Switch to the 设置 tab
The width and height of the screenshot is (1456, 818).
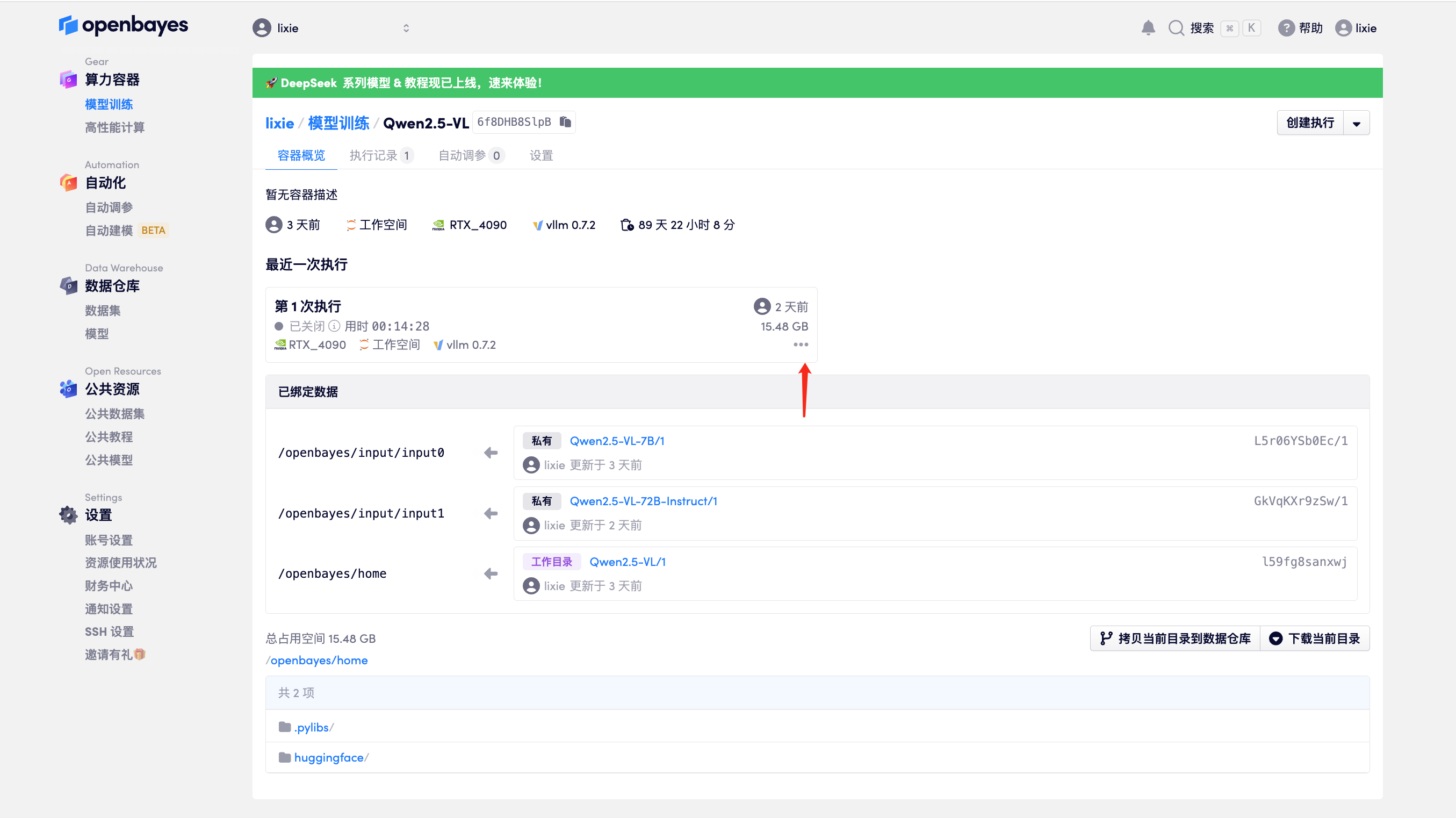[x=541, y=155]
